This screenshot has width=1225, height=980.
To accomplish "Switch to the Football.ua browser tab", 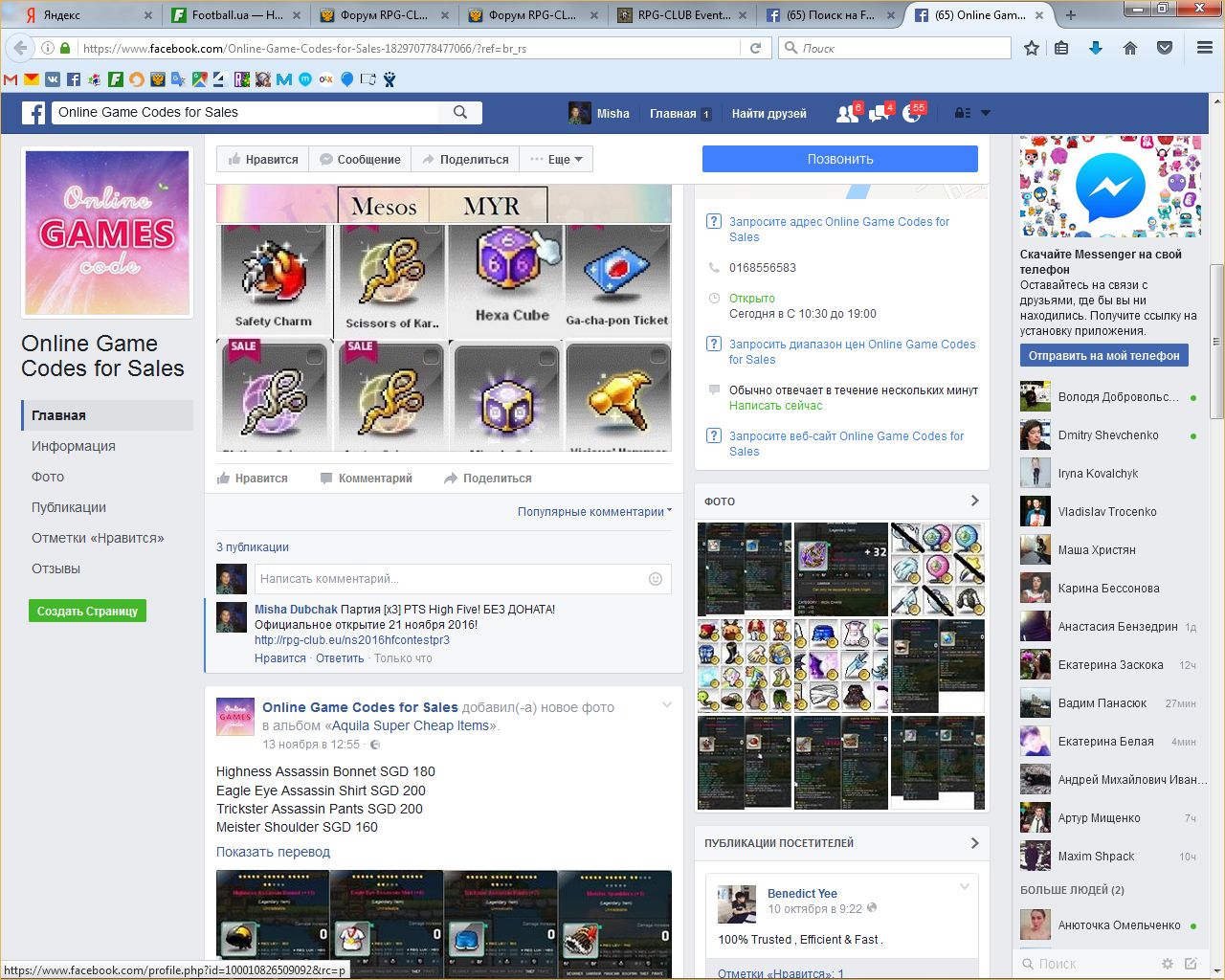I will point(236,15).
